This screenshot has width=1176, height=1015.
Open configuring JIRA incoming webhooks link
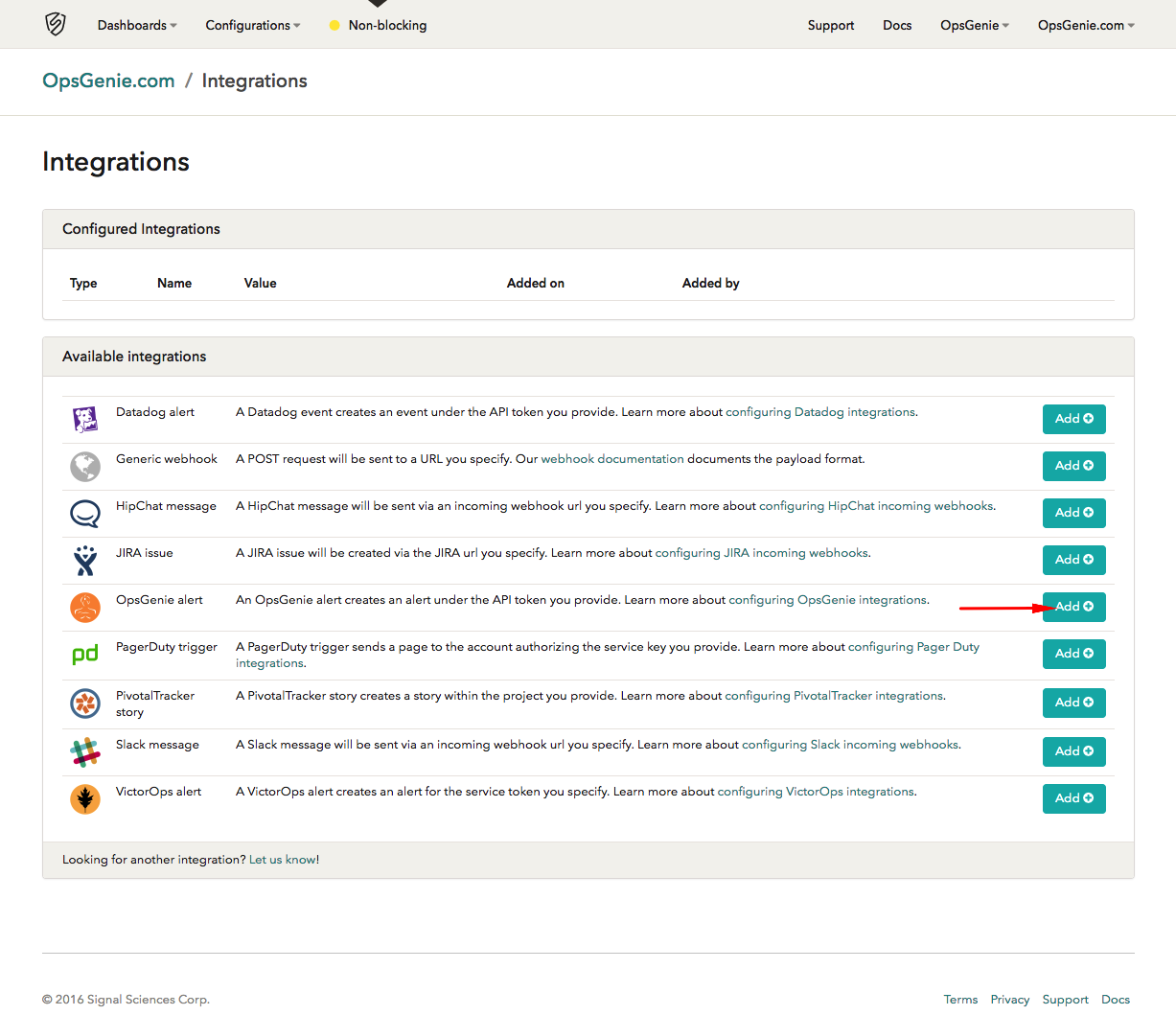coord(762,553)
